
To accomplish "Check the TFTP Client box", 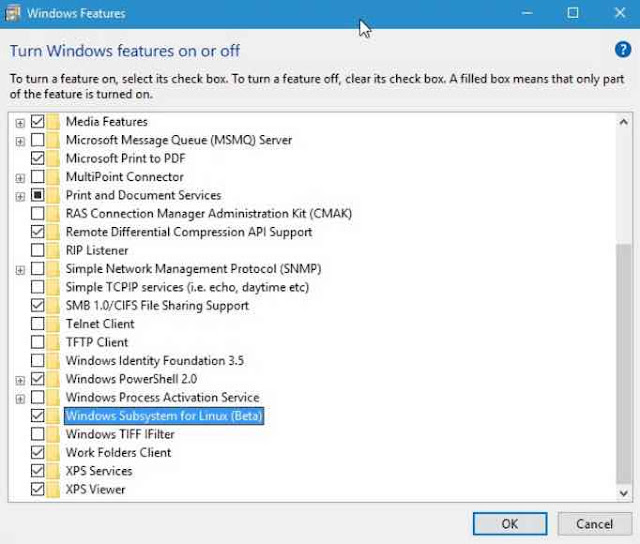I will pyautogui.click(x=38, y=342).
